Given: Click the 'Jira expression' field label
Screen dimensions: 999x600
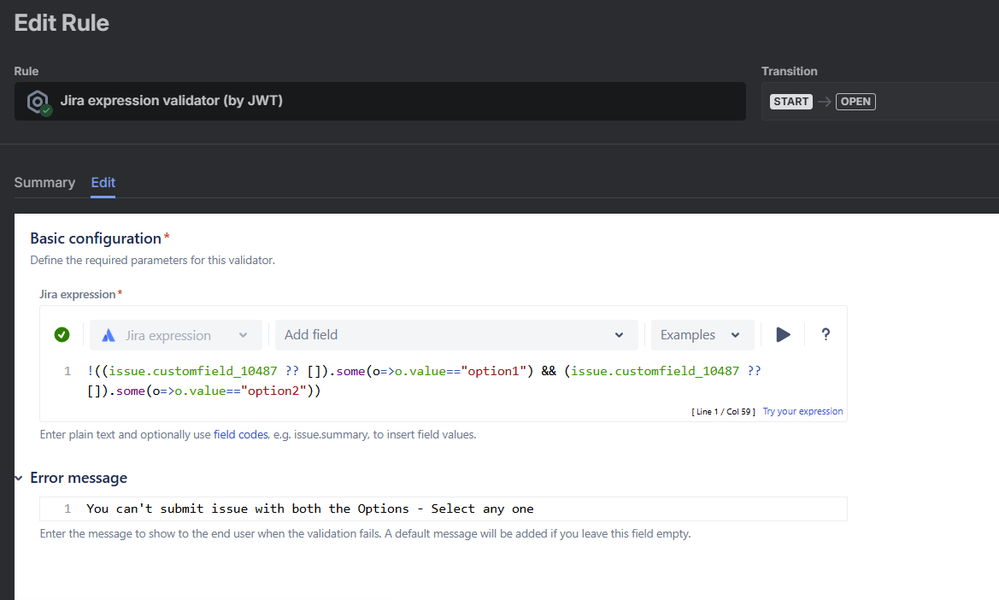Looking at the screenshot, I should tap(77, 294).
